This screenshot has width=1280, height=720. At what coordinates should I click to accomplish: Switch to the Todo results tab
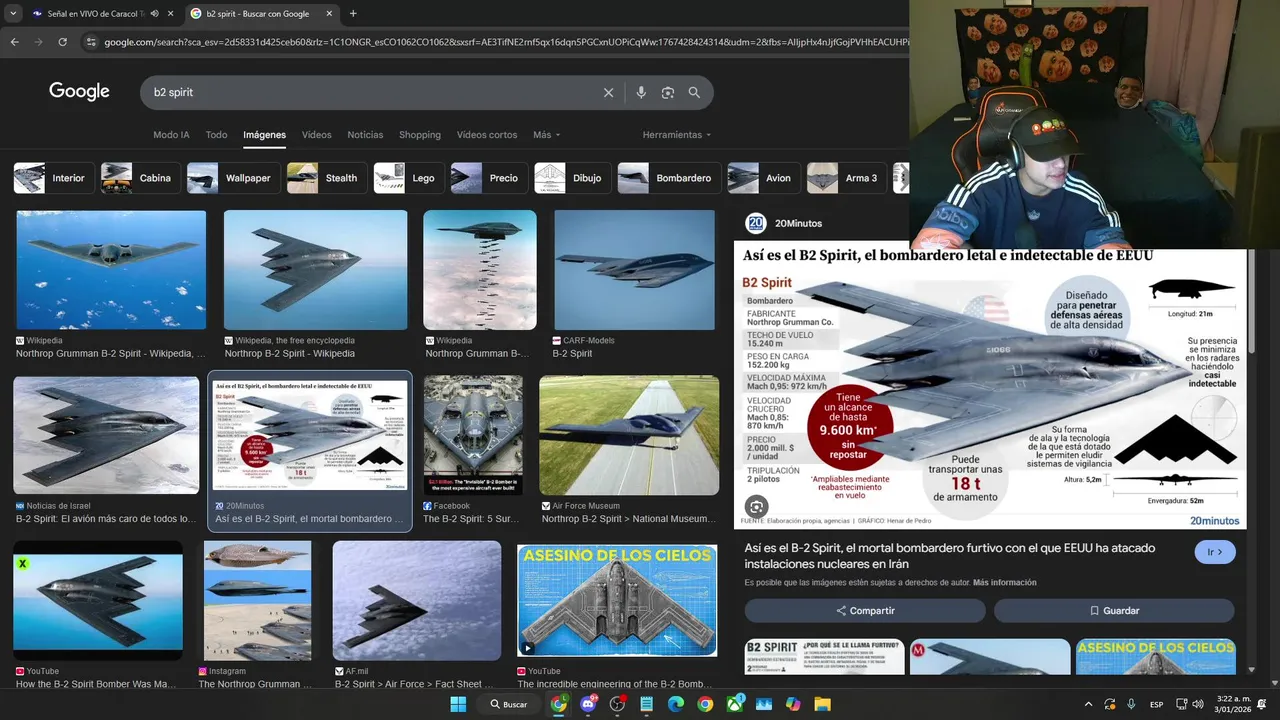[216, 135]
